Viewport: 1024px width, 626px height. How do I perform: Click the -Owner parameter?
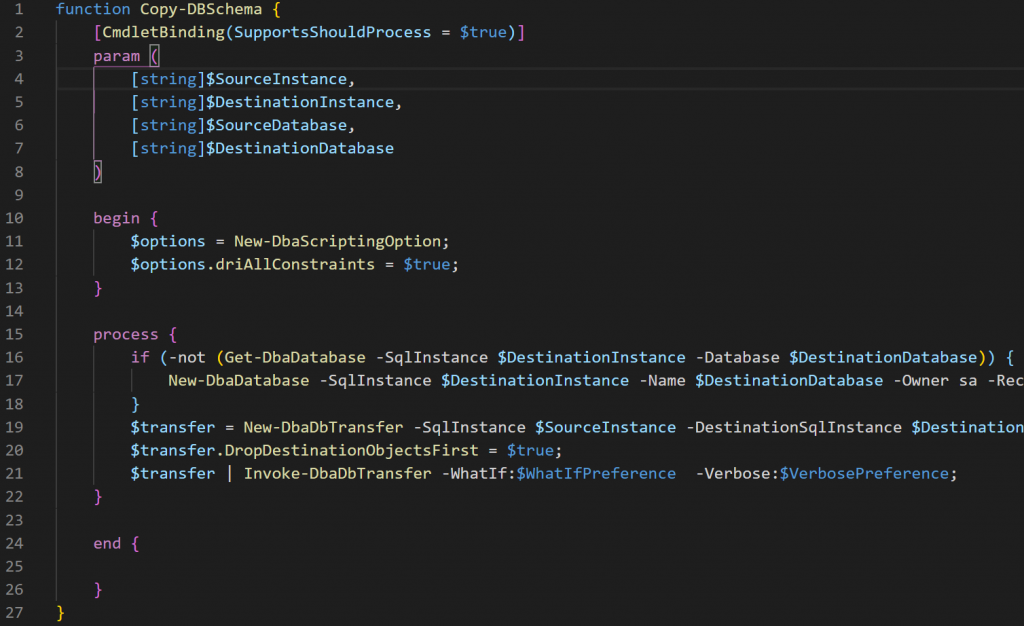pyautogui.click(x=921, y=380)
